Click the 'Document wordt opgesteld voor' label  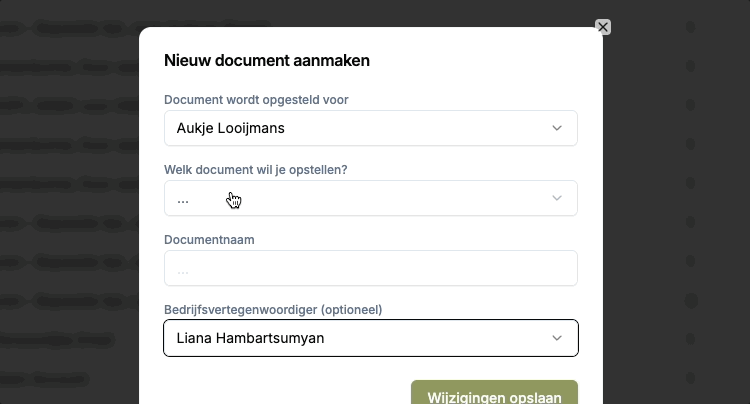click(x=256, y=99)
